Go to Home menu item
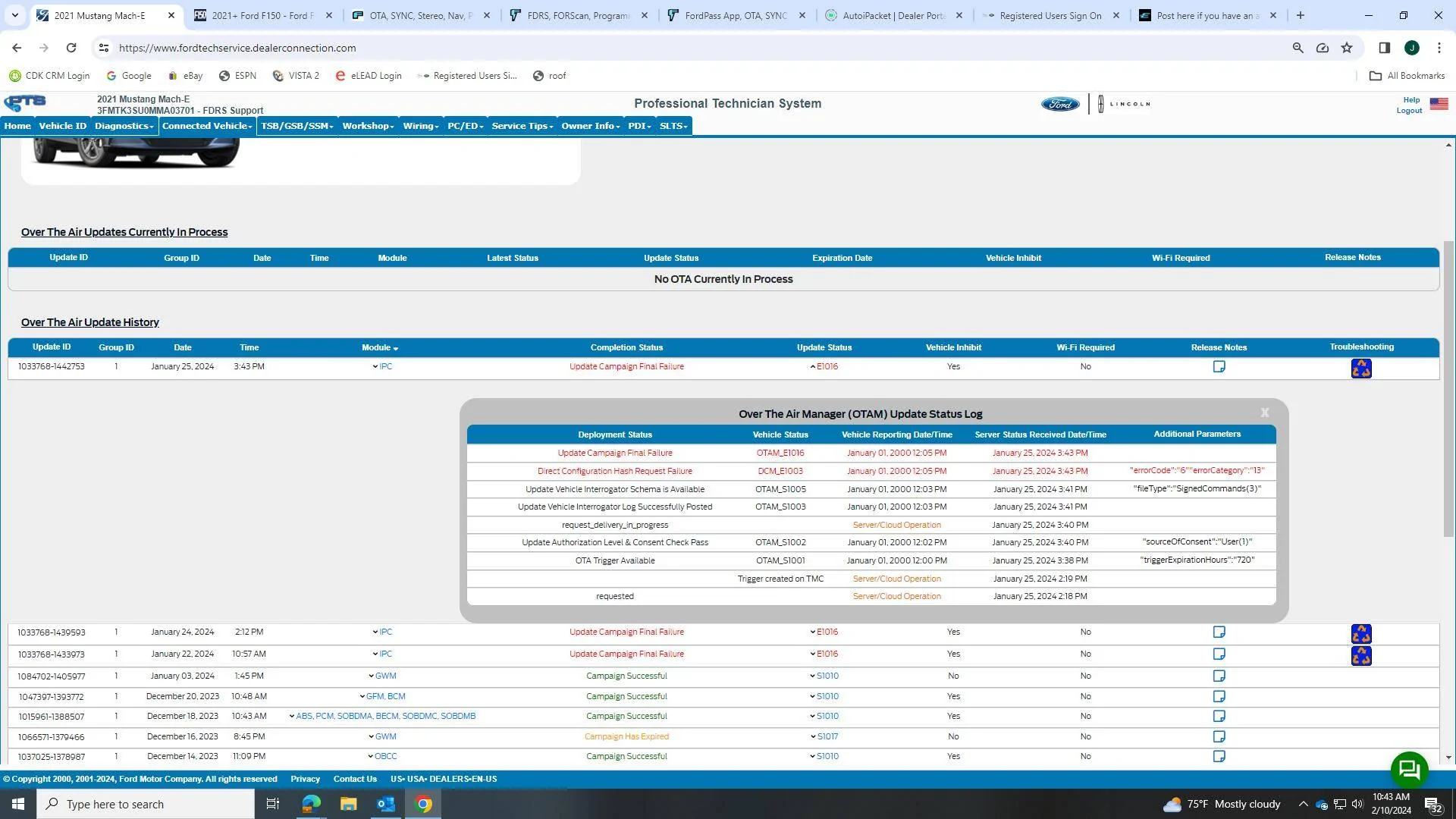Image resolution: width=1456 pixels, height=819 pixels. (17, 126)
